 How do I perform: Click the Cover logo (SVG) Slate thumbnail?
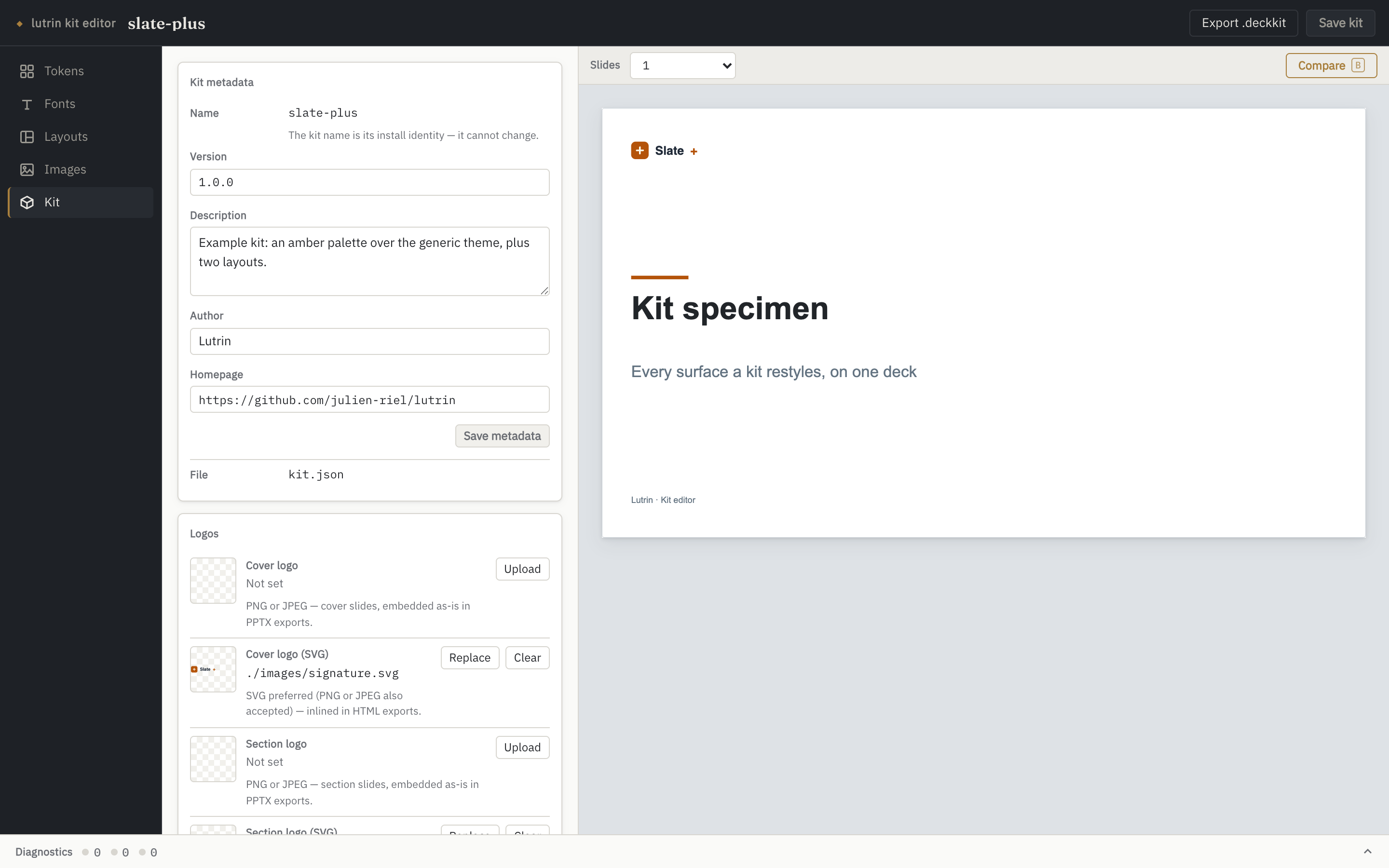(213, 669)
